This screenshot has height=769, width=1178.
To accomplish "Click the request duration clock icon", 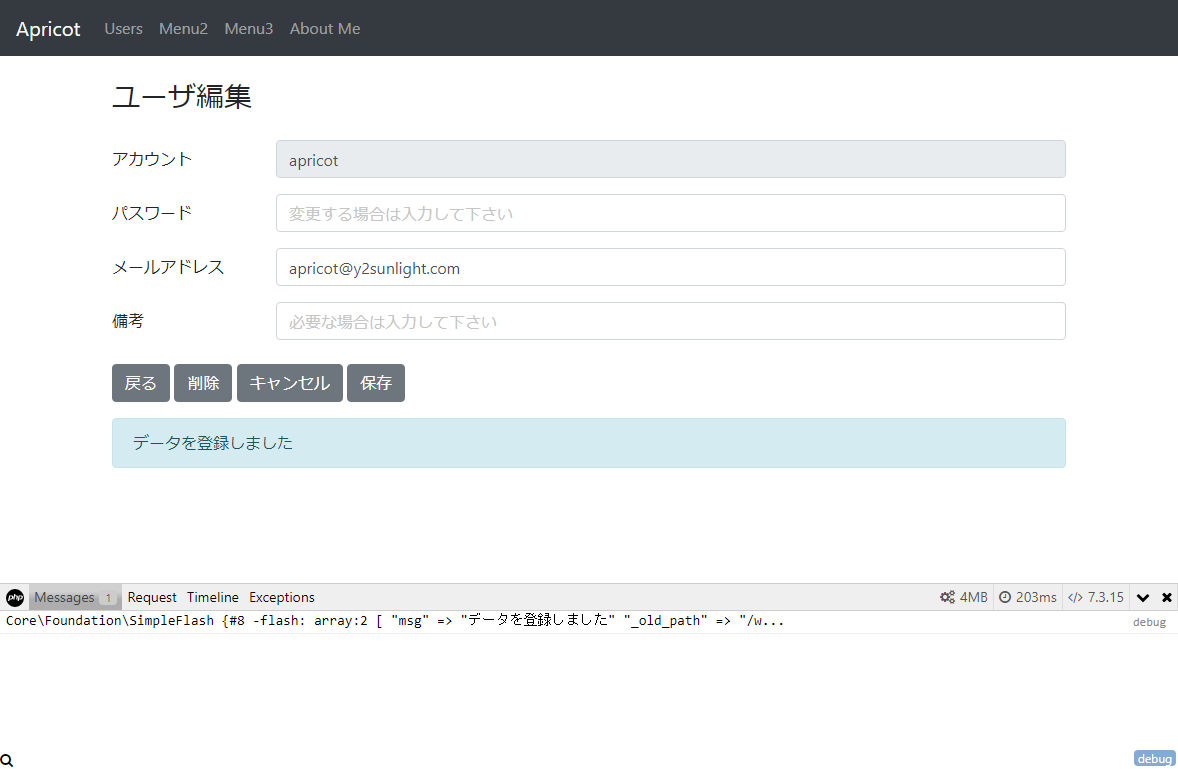I will click(1005, 597).
